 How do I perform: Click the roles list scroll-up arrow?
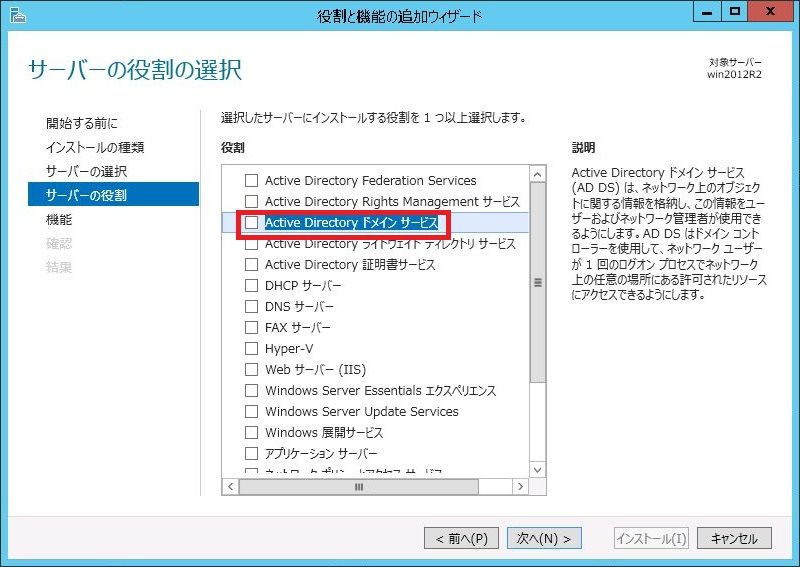tap(537, 175)
